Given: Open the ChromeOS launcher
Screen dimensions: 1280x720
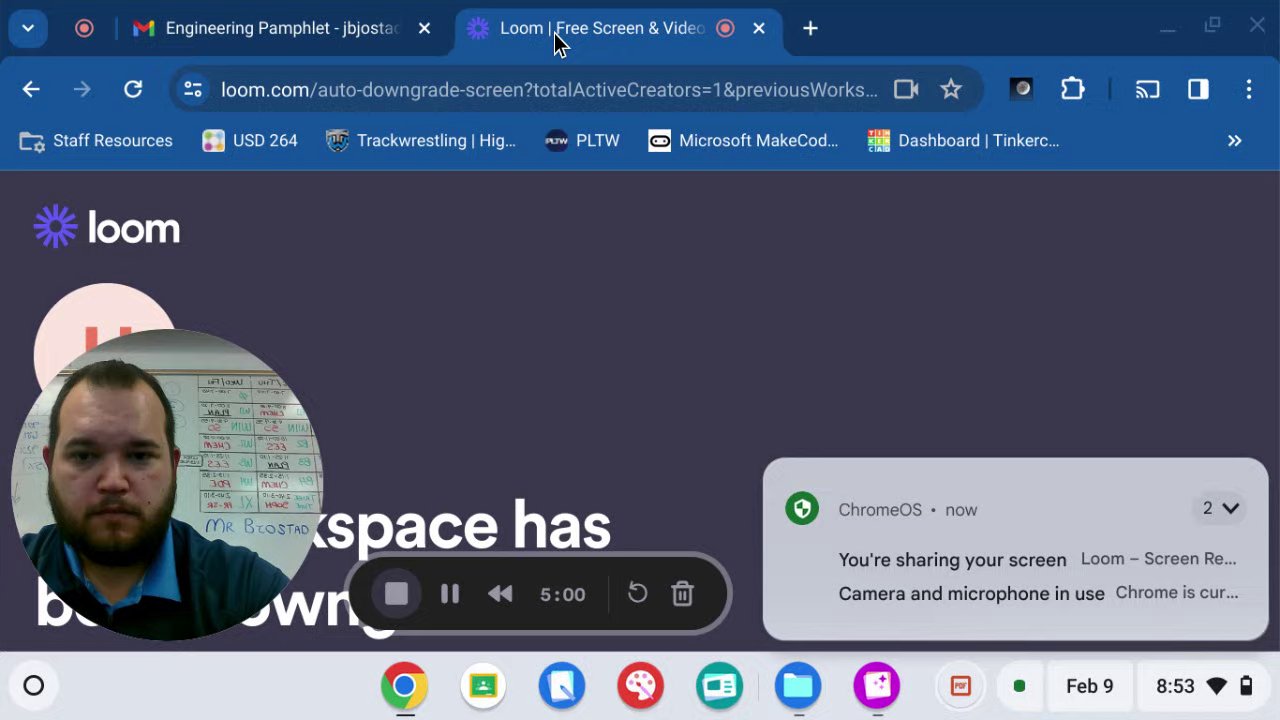Looking at the screenshot, I should [34, 686].
